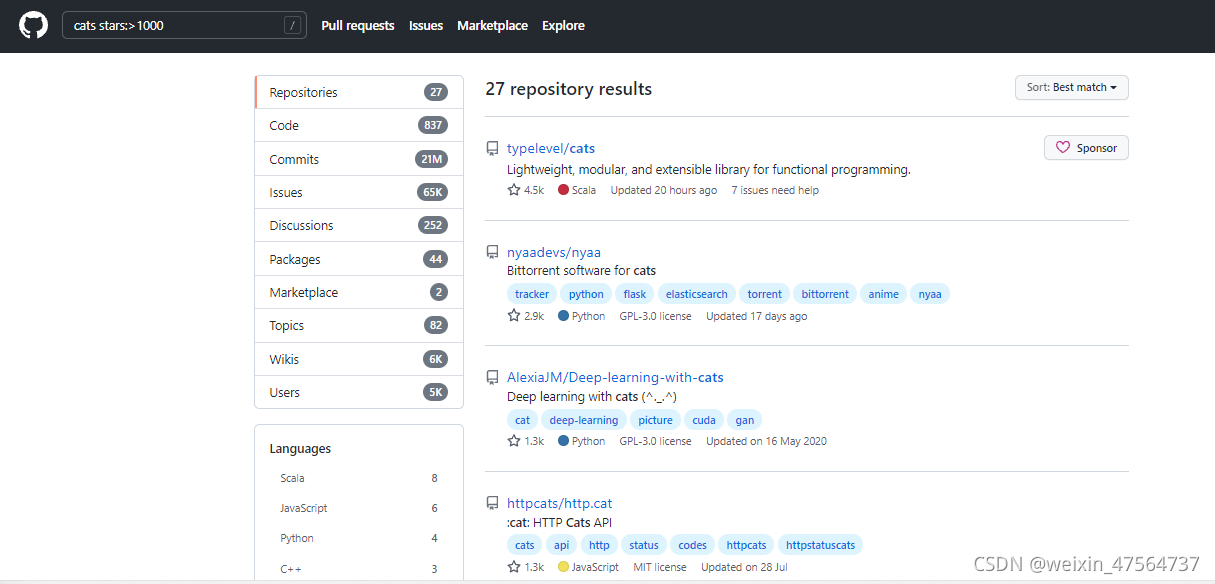Select the Repositories filter in sidebar
The height and width of the screenshot is (584, 1215).
[359, 92]
